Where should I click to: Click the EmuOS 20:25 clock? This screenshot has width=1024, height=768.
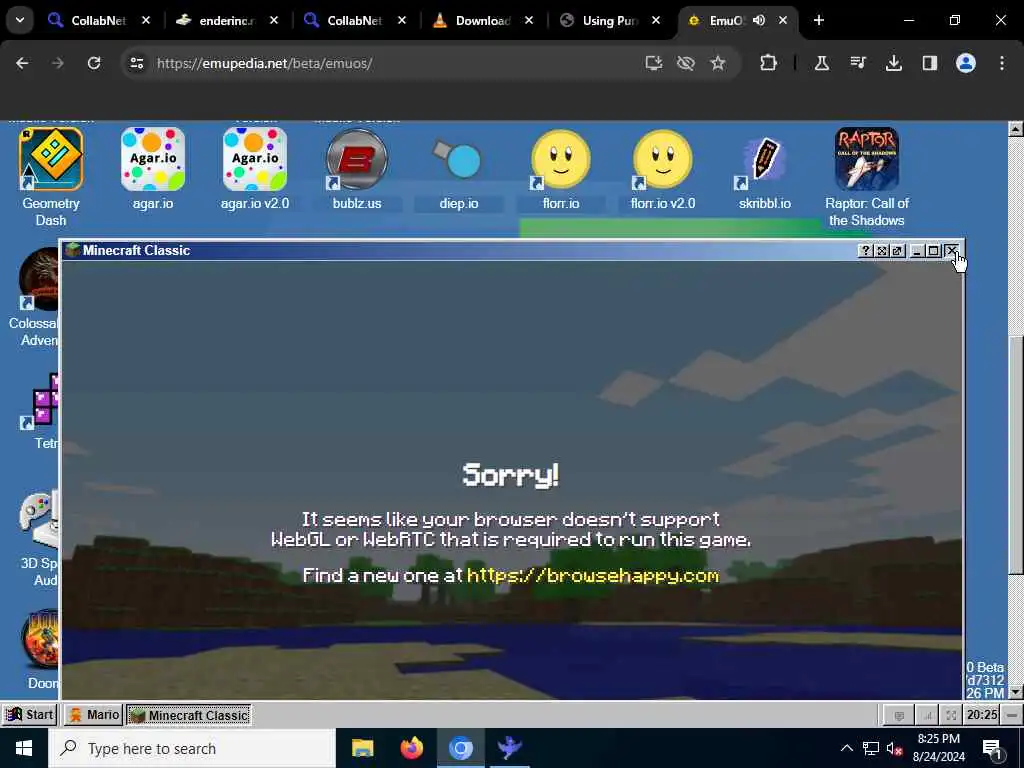[x=982, y=715]
